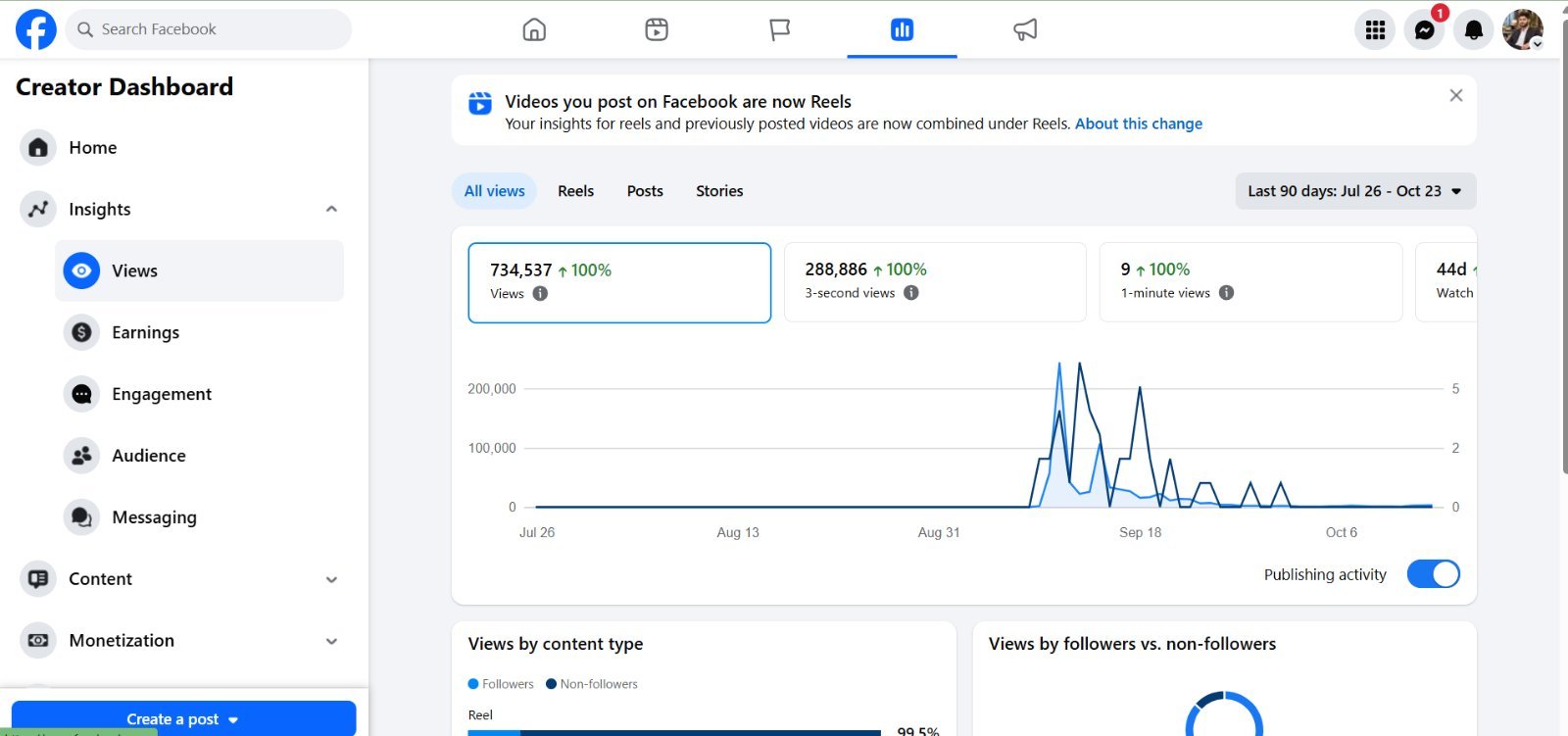Screen dimensions: 1568x736
Task: Click the Non-followers legend swatch
Action: pos(551,684)
